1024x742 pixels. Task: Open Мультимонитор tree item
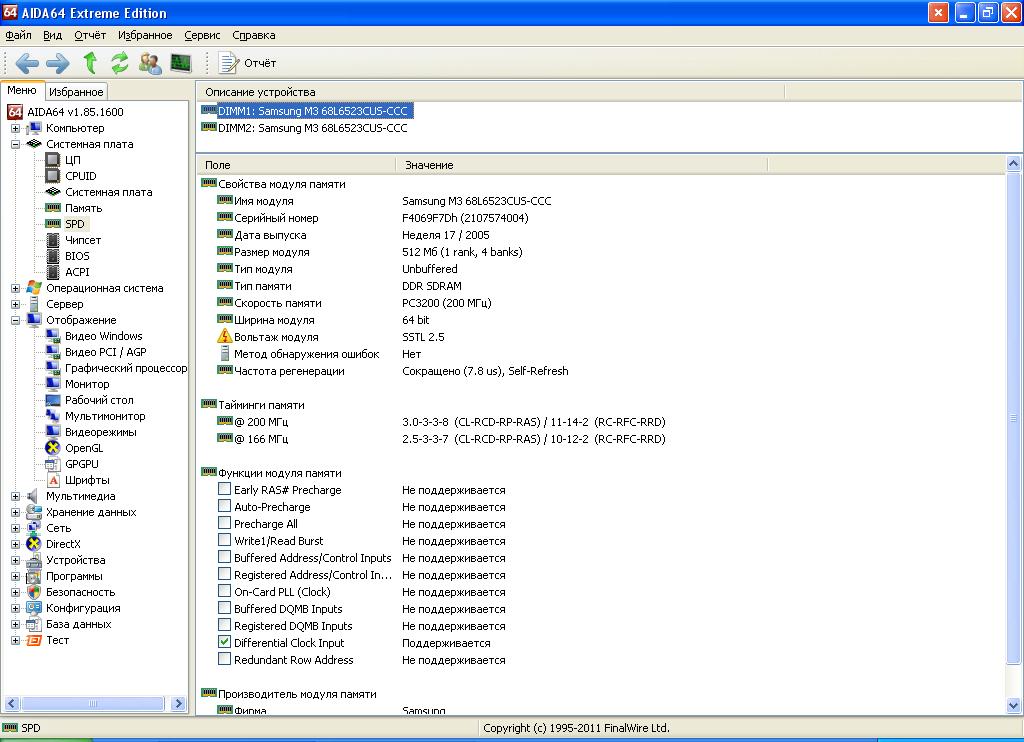click(x=104, y=416)
